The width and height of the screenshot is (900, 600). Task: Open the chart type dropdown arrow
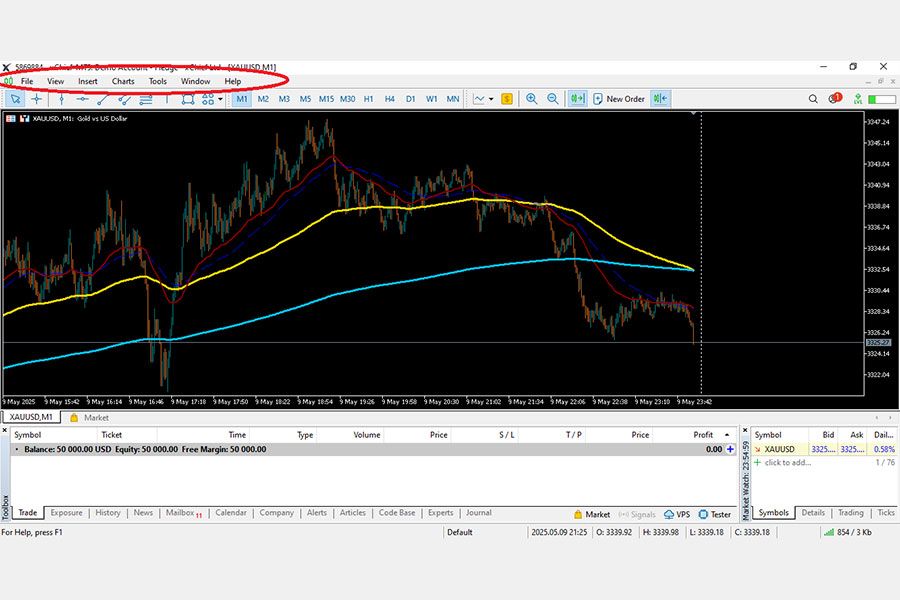point(491,99)
